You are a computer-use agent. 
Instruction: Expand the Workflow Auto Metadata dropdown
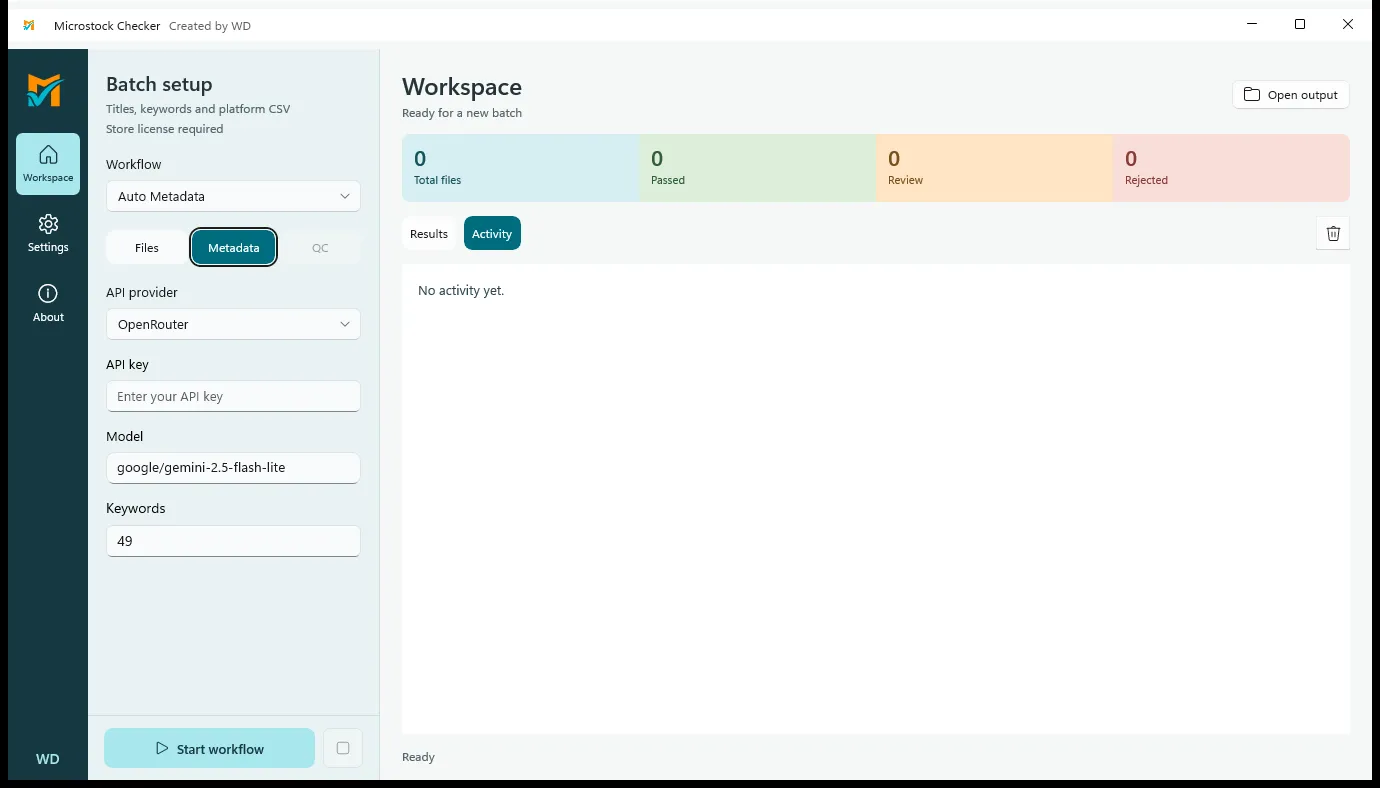pyautogui.click(x=233, y=196)
